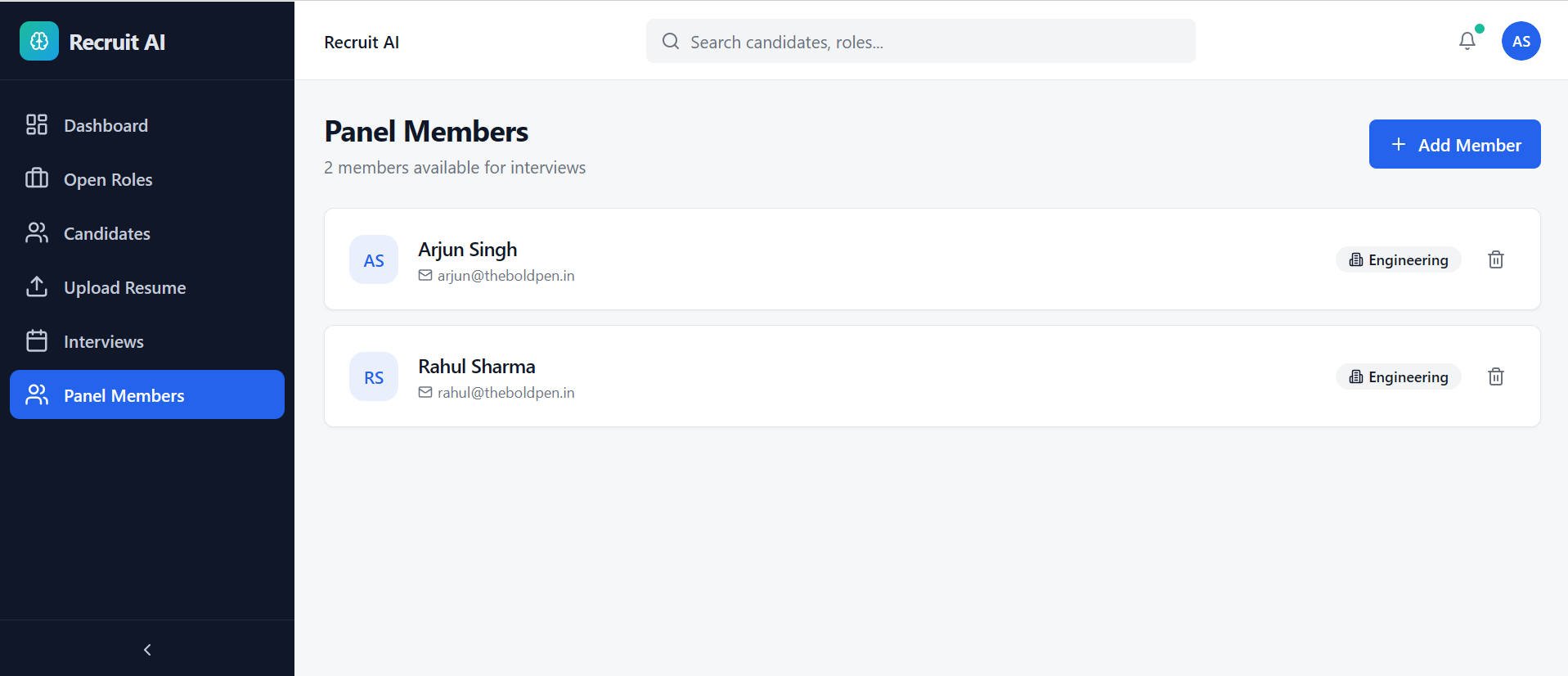Delete Rahul Sharma using trash icon
Viewport: 1568px width, 676px height.
1495,376
